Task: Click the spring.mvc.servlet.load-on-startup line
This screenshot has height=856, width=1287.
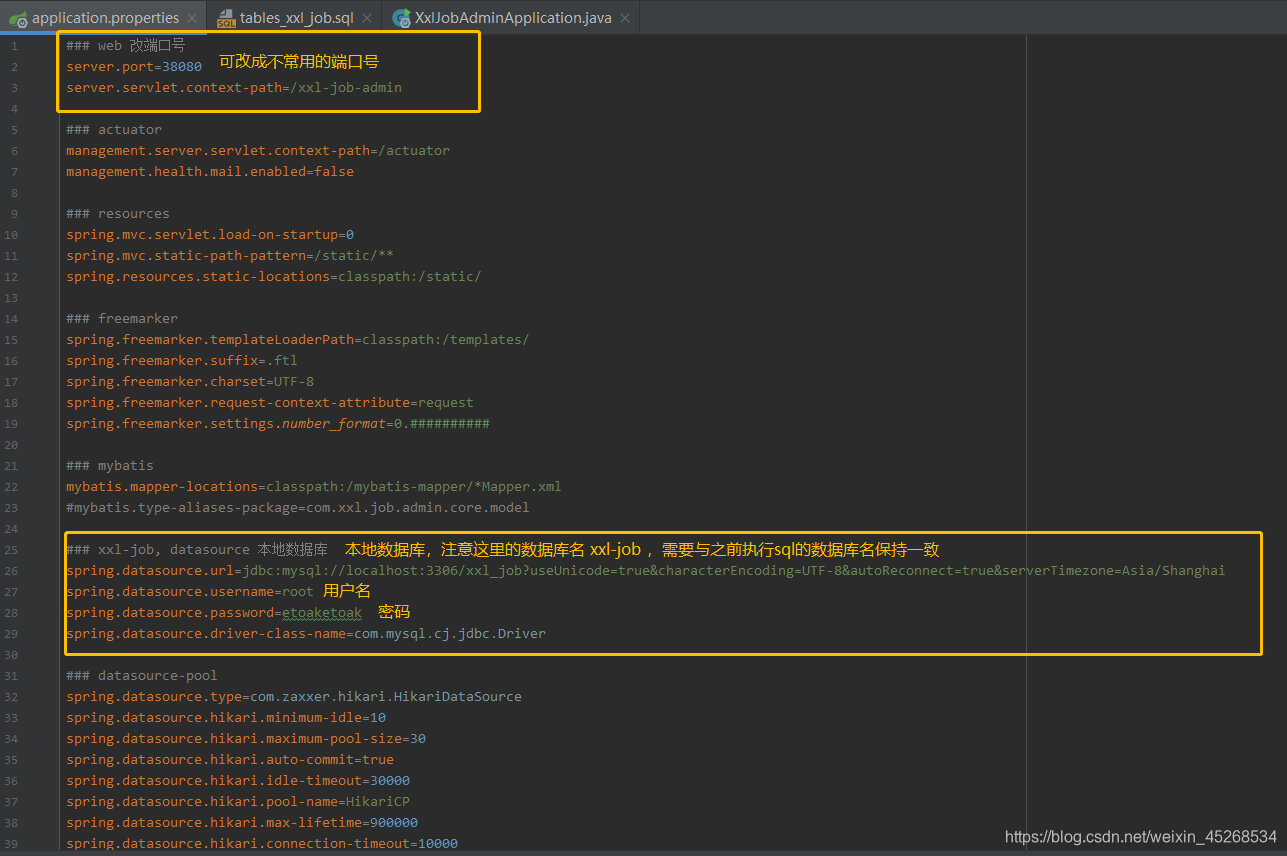Action: pyautogui.click(x=210, y=234)
